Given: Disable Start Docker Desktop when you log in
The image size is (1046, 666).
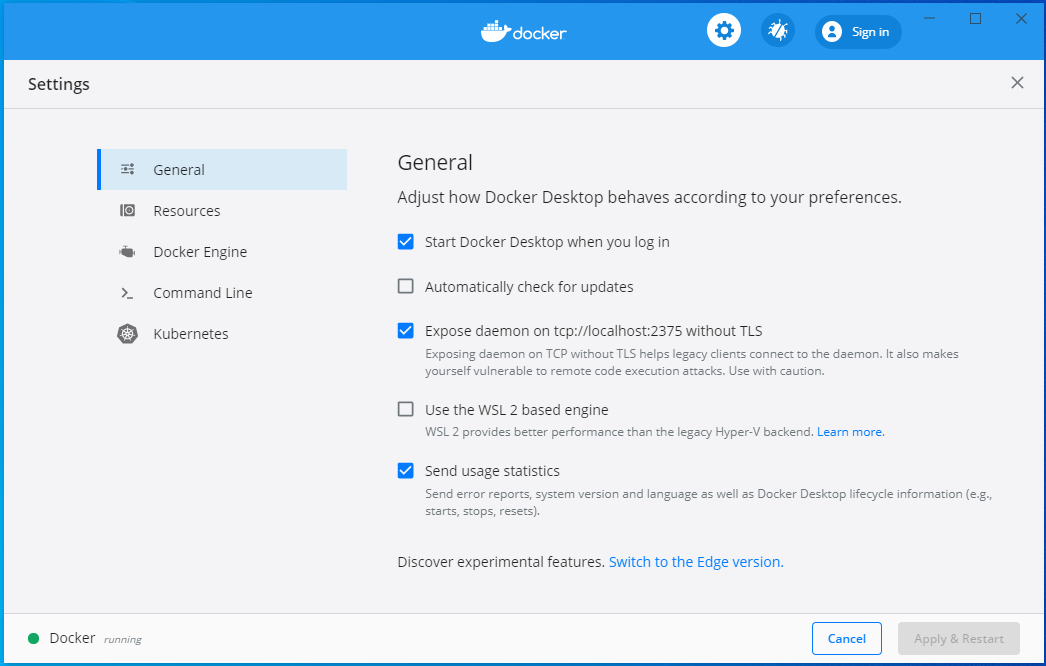Looking at the screenshot, I should [x=405, y=241].
